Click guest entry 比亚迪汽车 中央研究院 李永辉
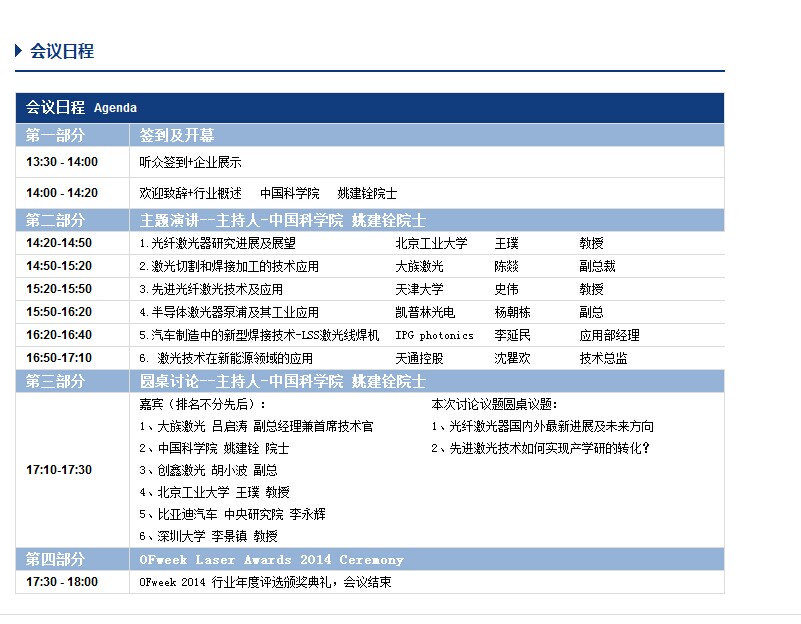The width and height of the screenshot is (801, 624). tap(232, 514)
